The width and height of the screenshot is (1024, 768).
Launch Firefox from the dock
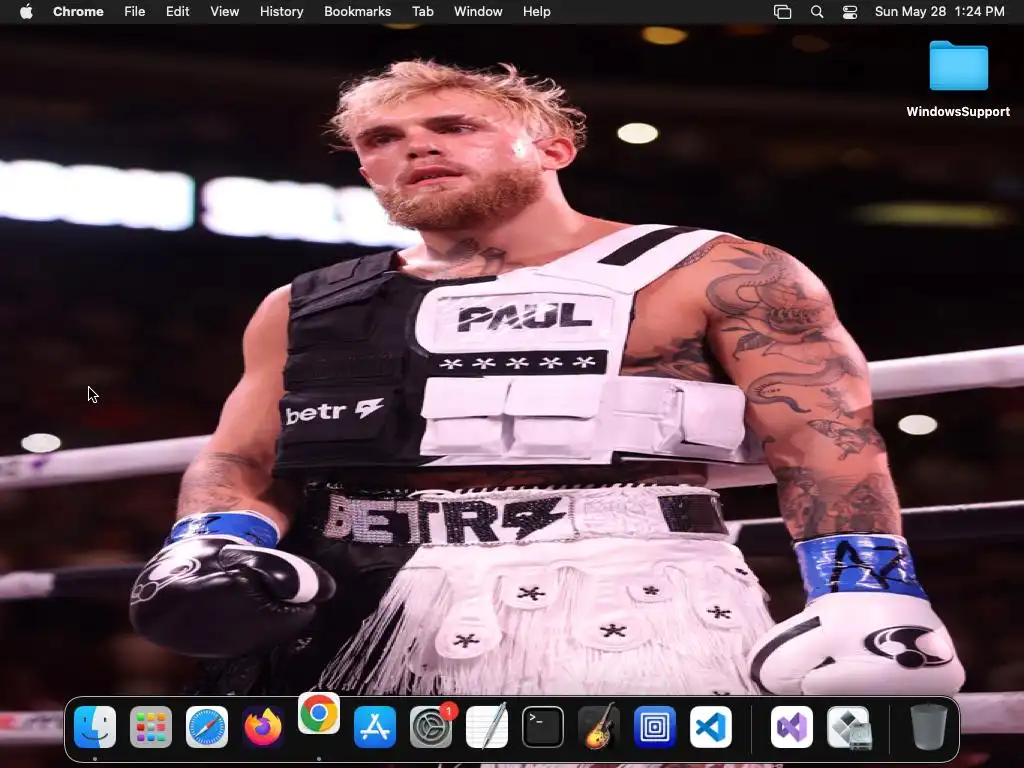point(263,727)
